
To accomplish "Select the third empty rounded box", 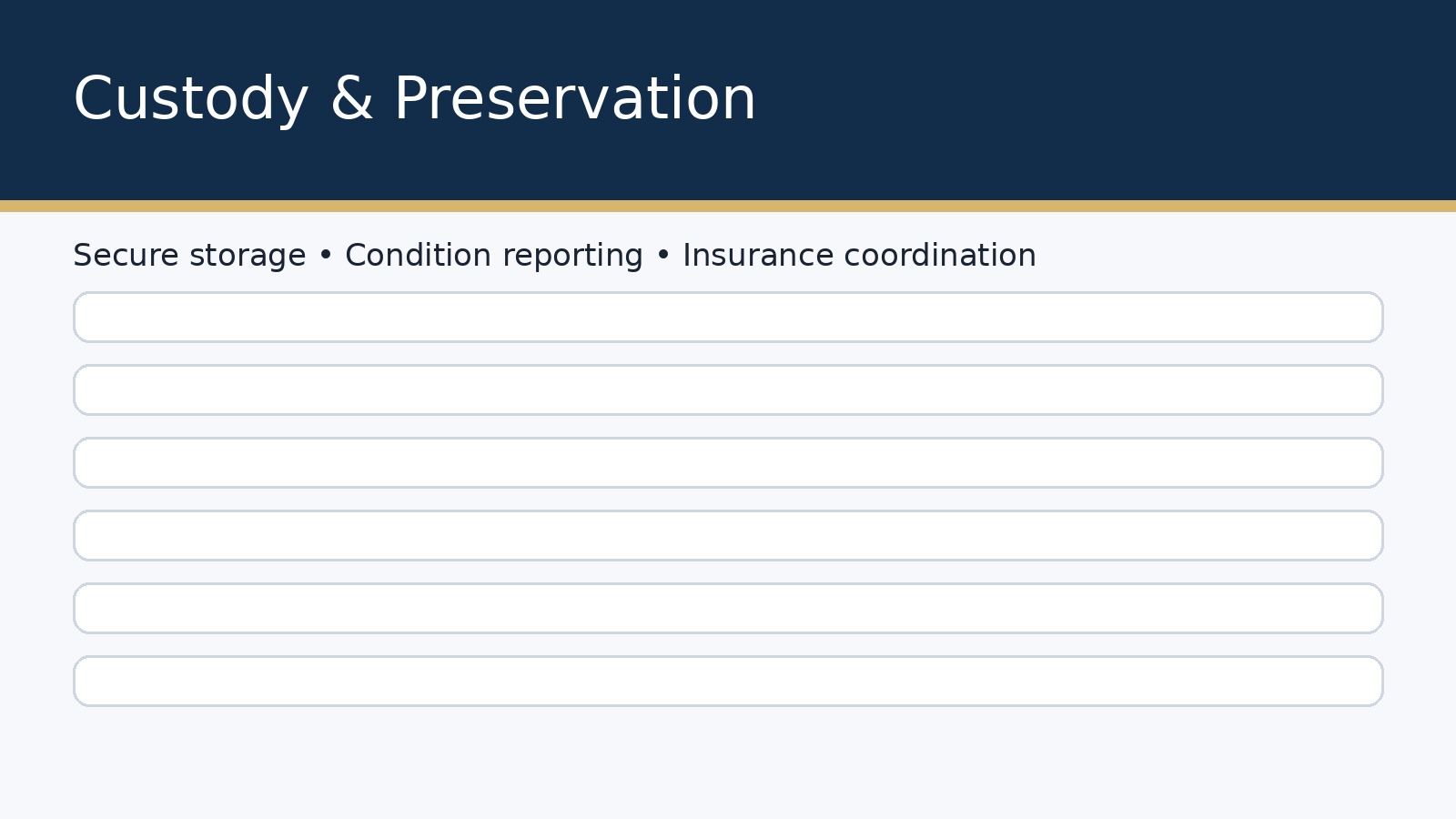I will pos(728,463).
